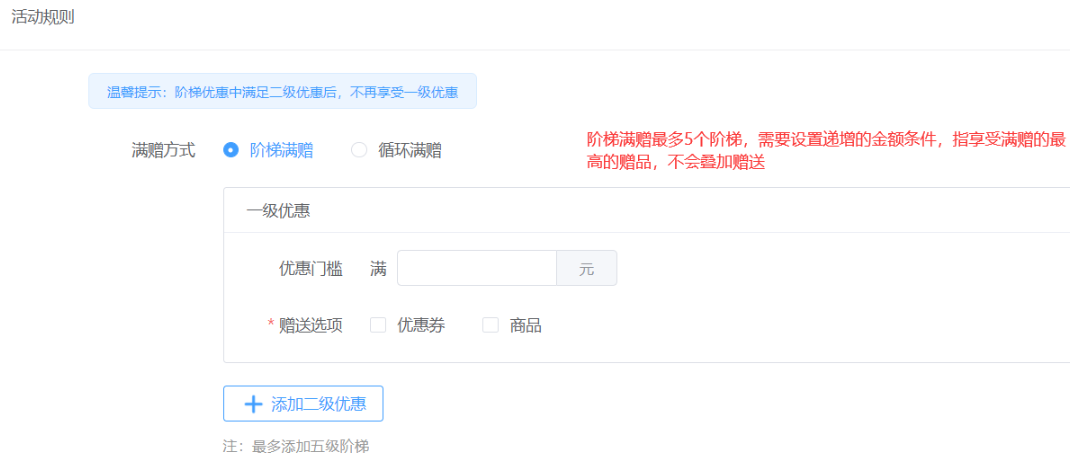Click the 商品 option label text
The image size is (1070, 469).
click(x=525, y=326)
